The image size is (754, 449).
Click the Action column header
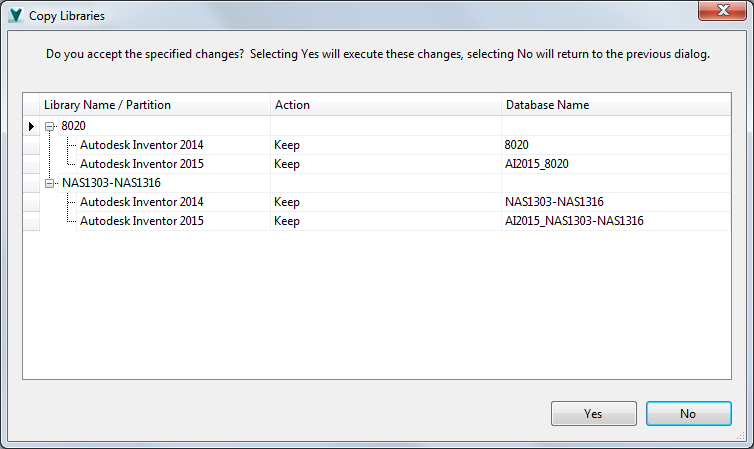(x=292, y=105)
